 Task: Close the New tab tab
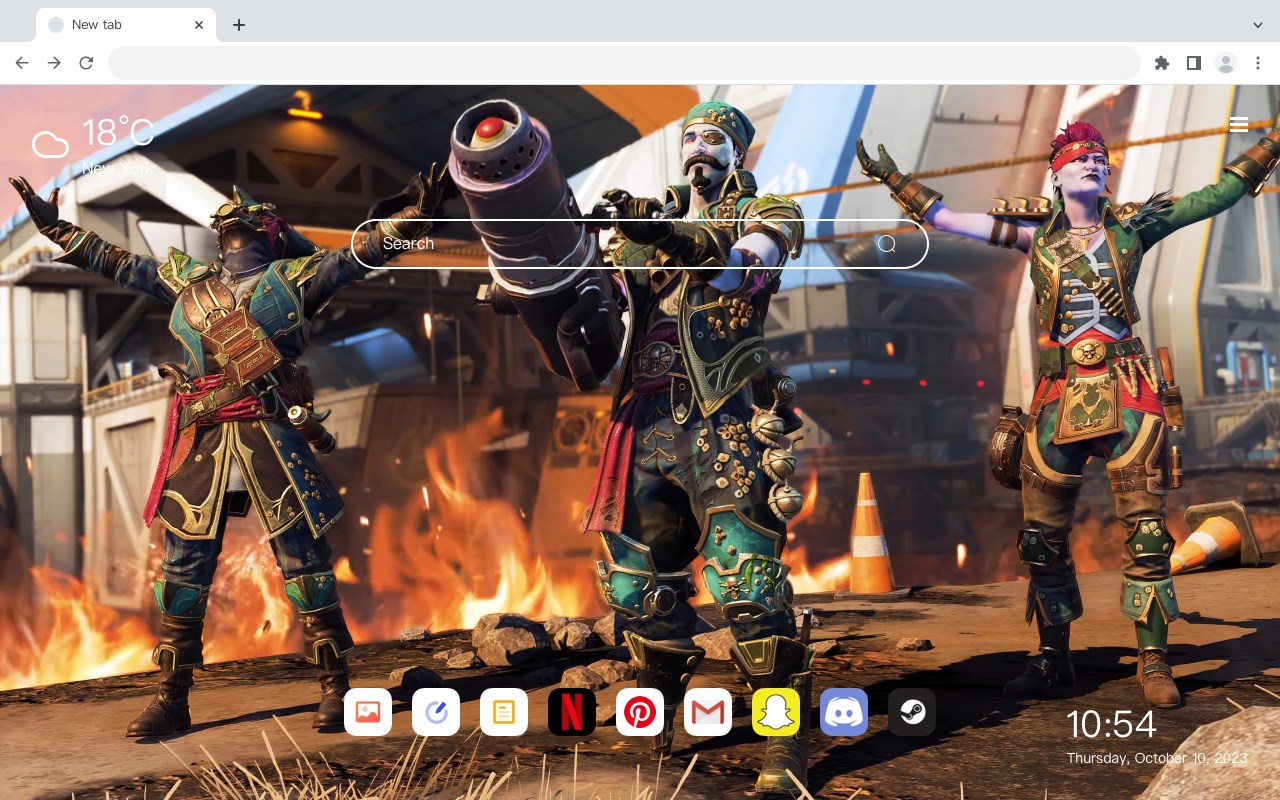tap(199, 25)
